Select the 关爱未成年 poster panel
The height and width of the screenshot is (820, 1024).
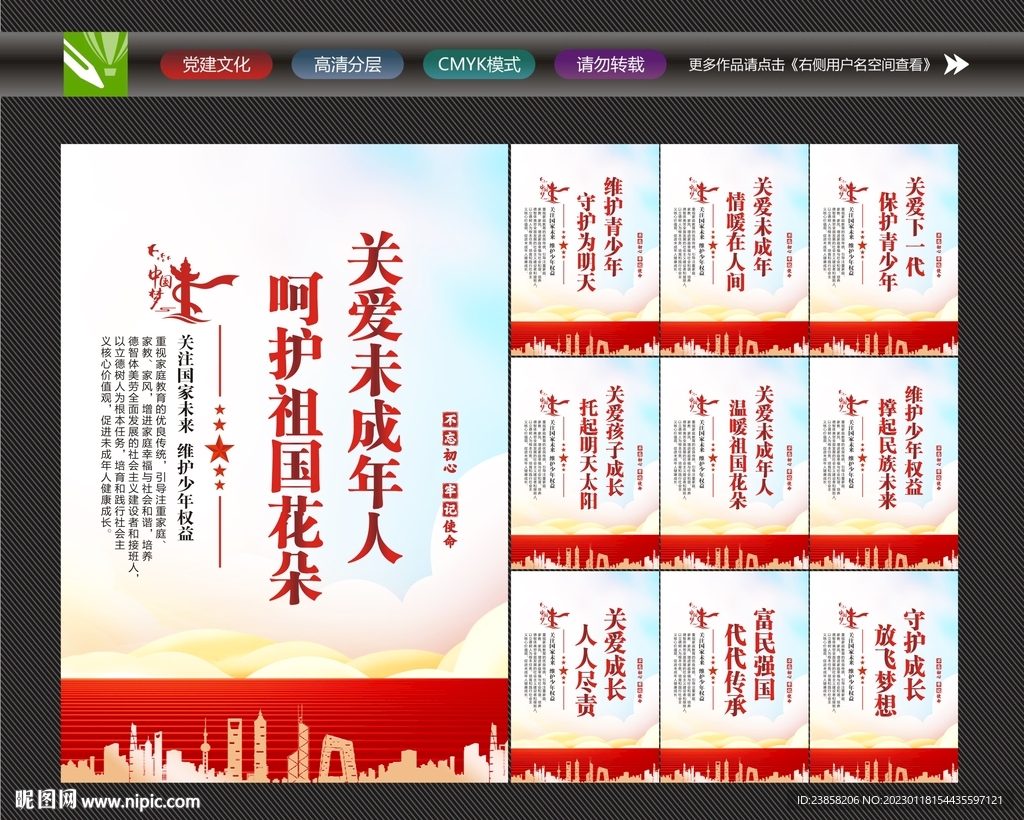734,250
